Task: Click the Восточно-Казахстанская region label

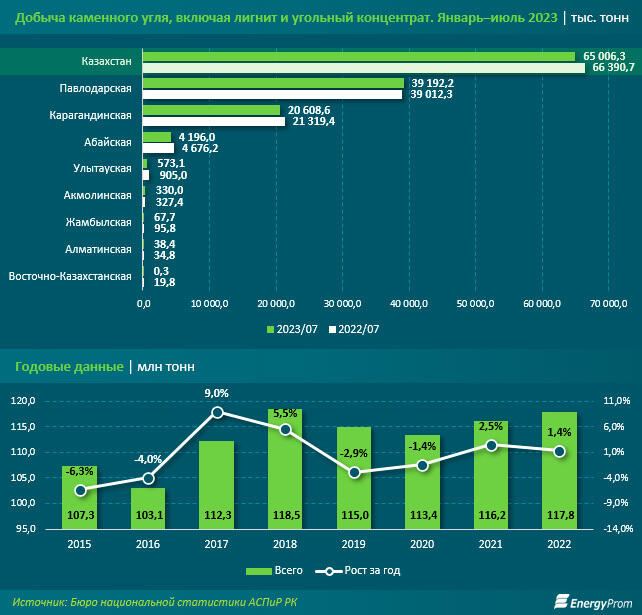Action: point(70,276)
